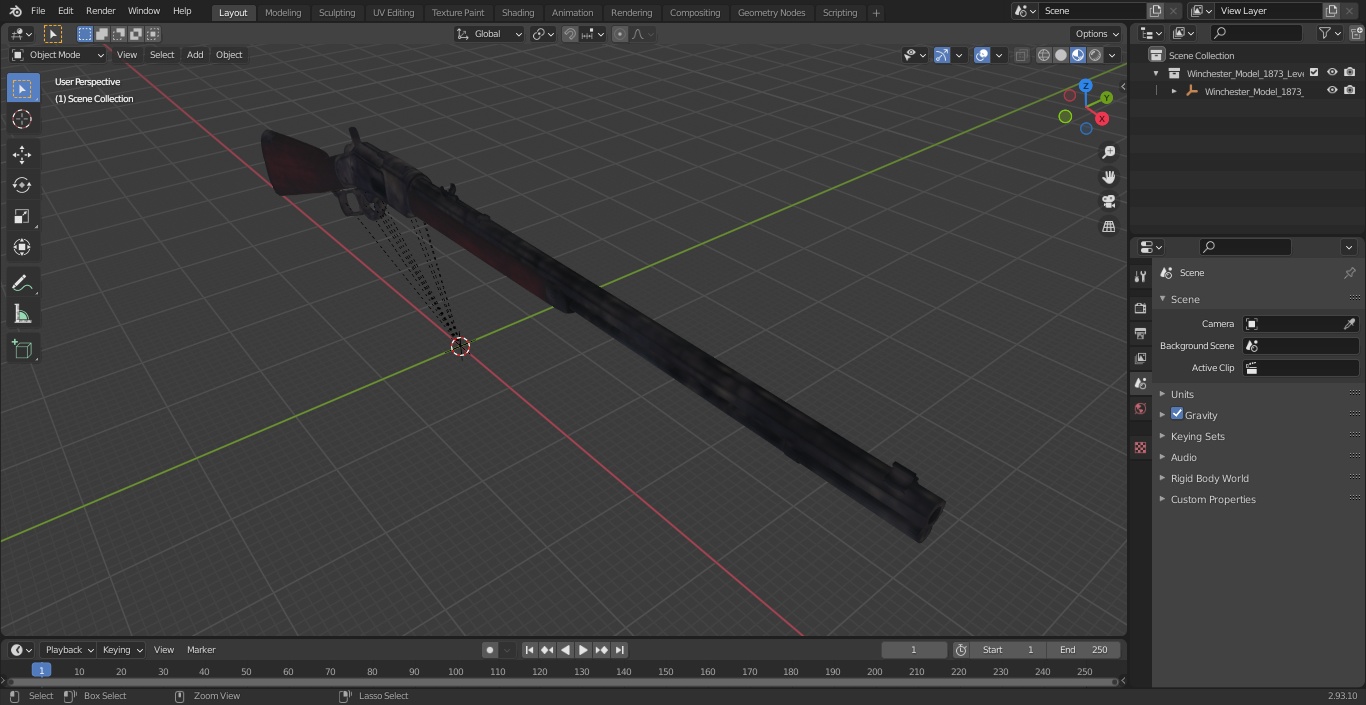Image resolution: width=1366 pixels, height=705 pixels.
Task: Toggle camera view icon in viewport
Action: click(1108, 202)
